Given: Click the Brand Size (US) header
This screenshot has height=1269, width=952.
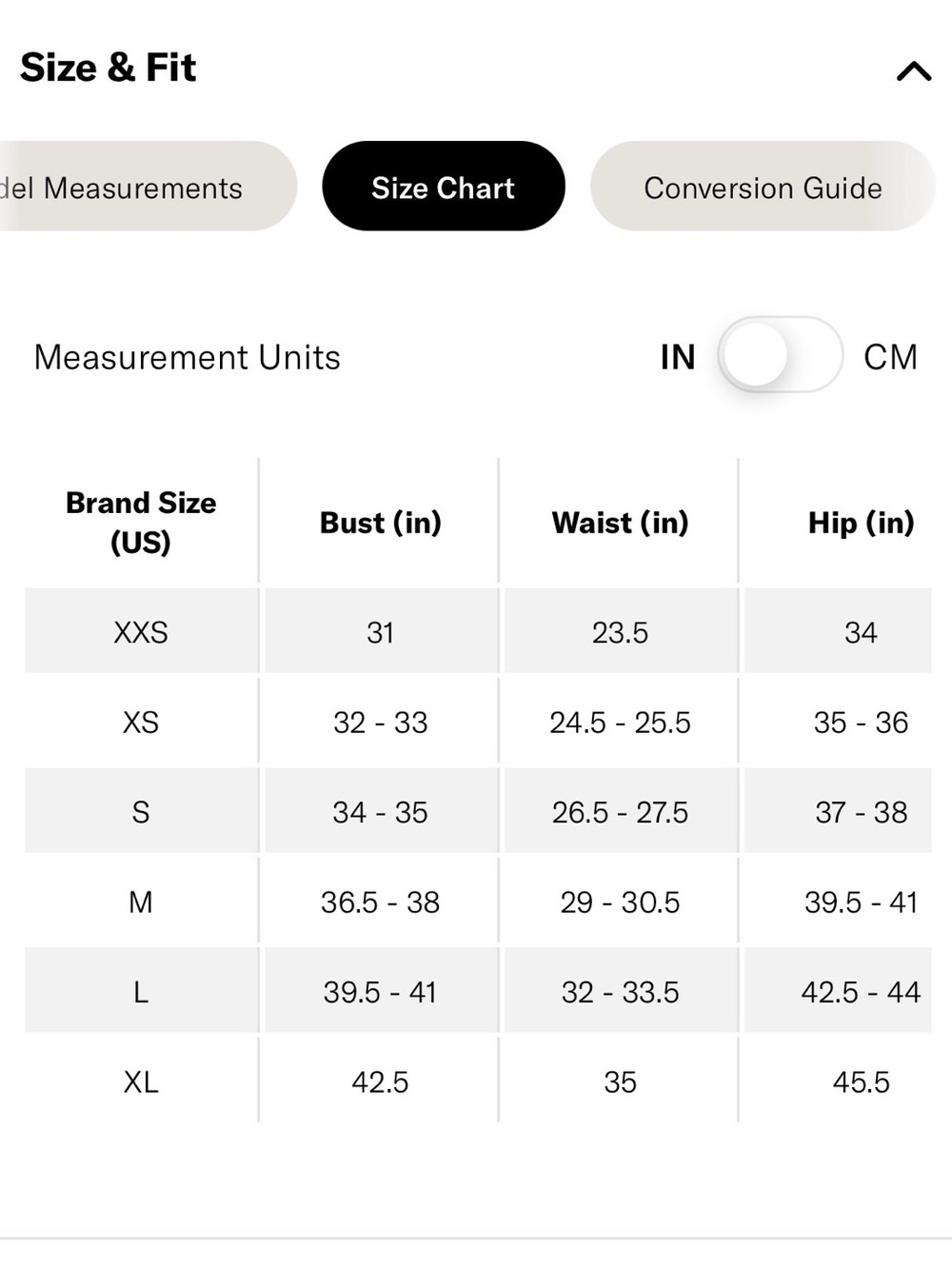Looking at the screenshot, I should (141, 522).
